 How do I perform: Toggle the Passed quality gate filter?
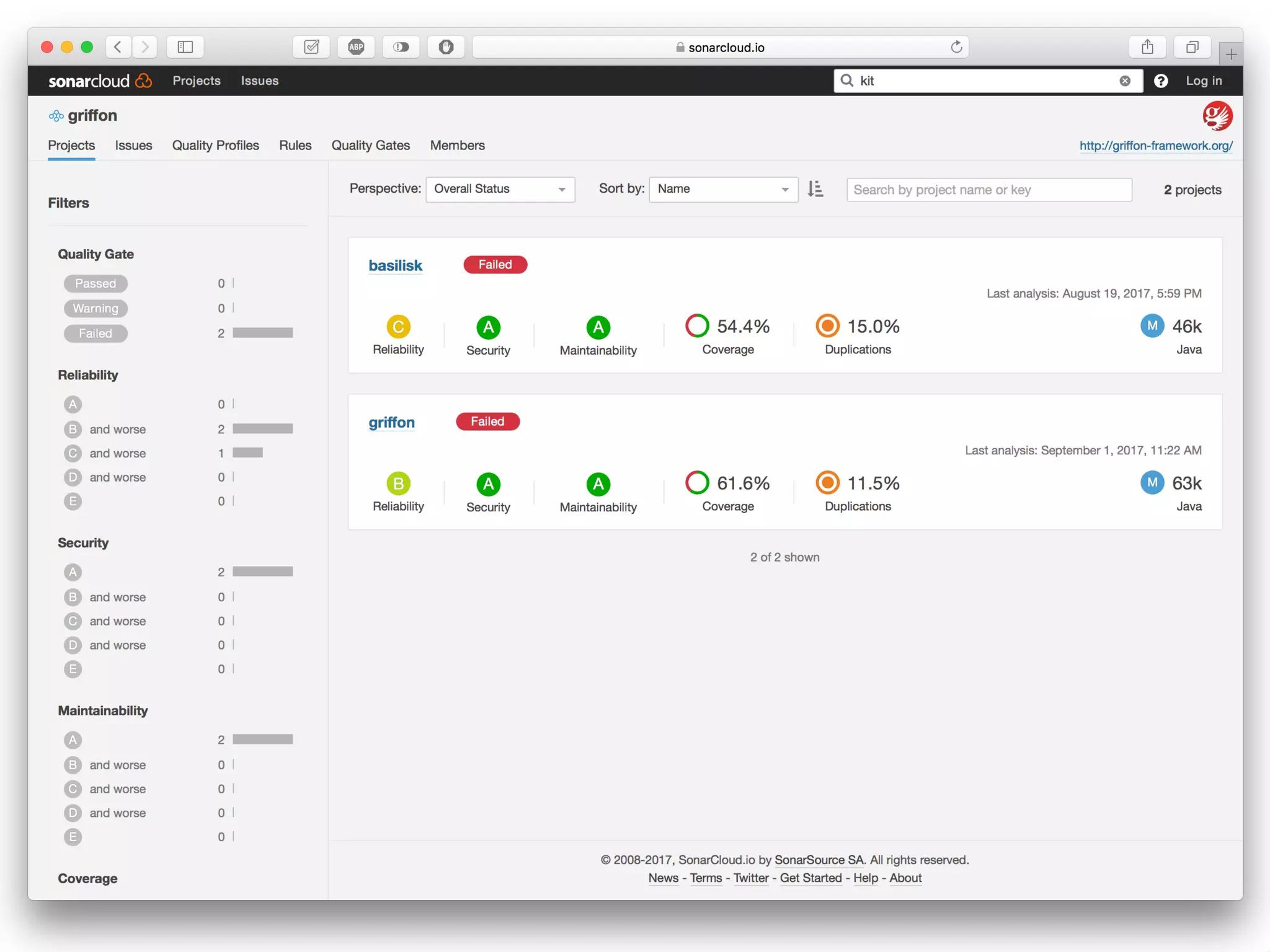(x=95, y=283)
